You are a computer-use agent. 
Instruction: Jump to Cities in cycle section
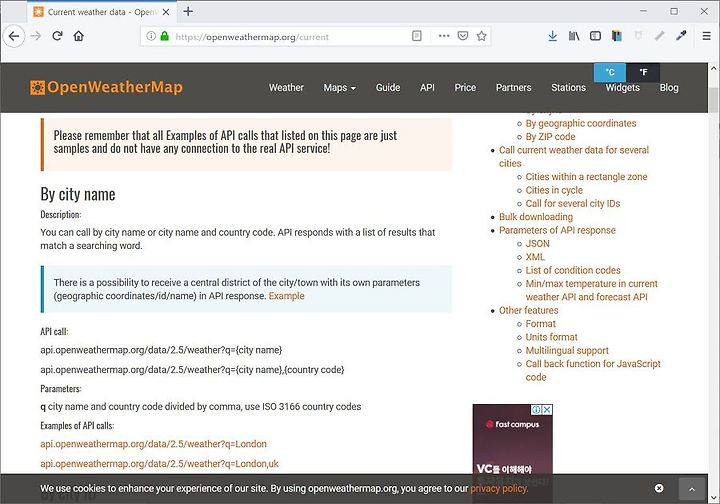coord(554,190)
